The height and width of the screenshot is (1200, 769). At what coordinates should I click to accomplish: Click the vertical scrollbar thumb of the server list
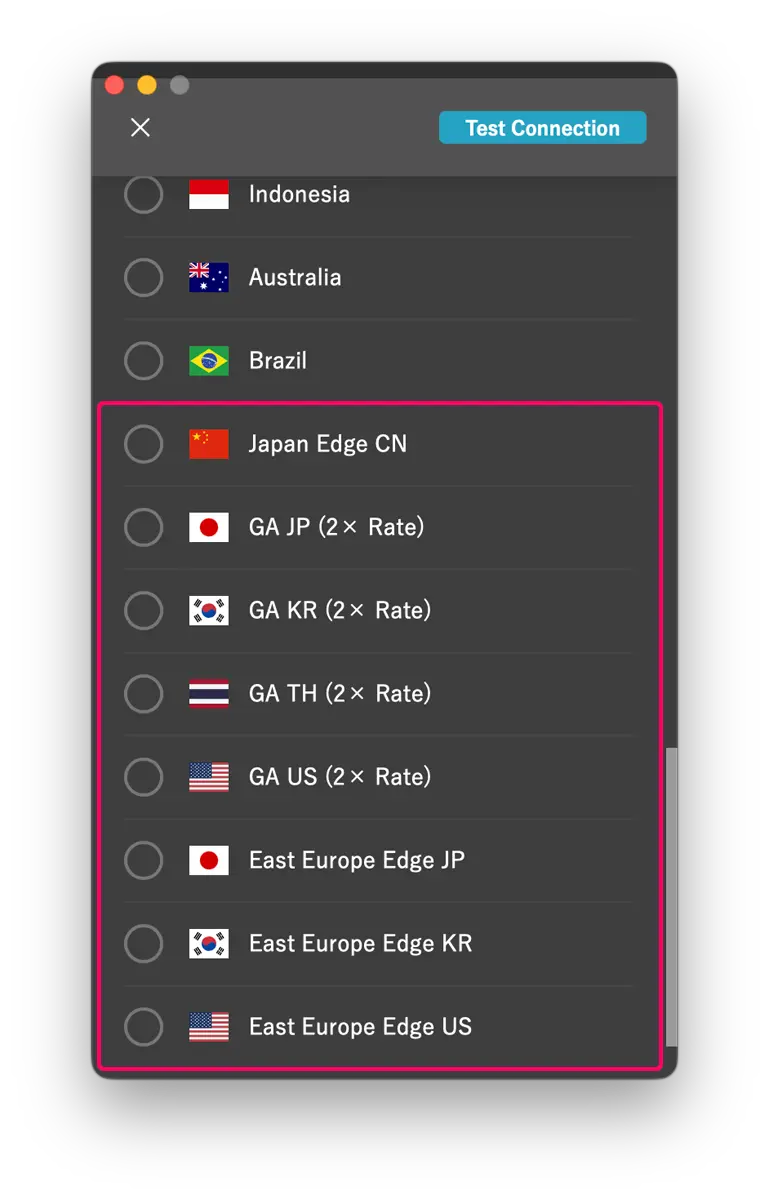[672, 897]
